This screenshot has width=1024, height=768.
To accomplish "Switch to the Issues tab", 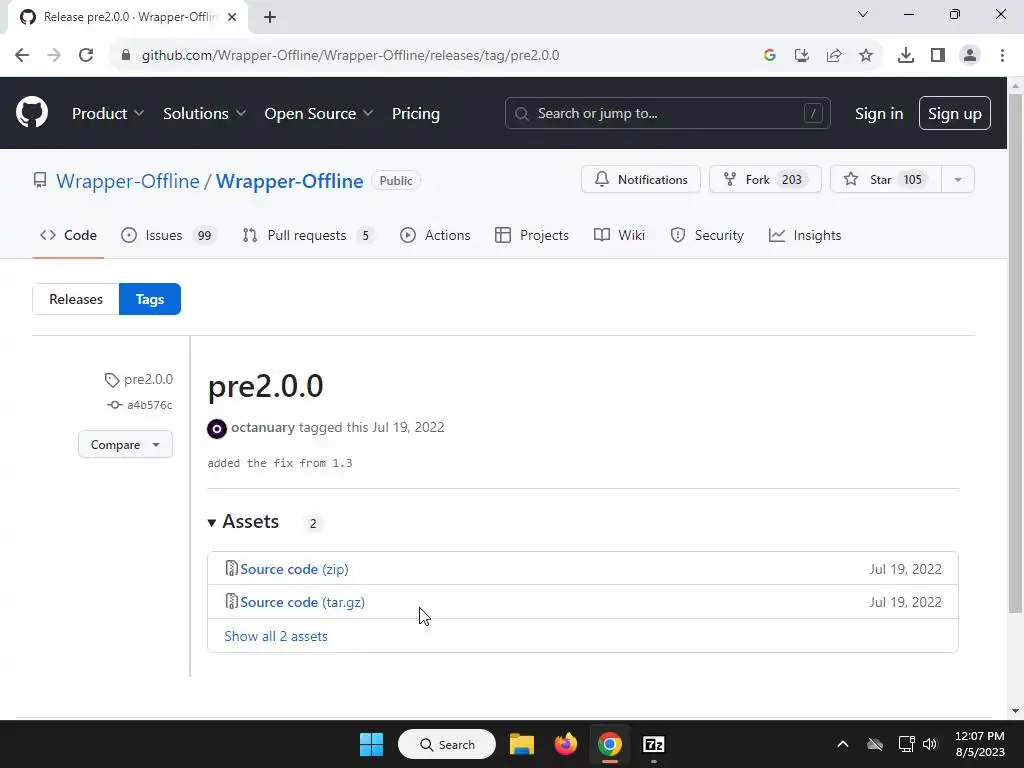I will [168, 235].
